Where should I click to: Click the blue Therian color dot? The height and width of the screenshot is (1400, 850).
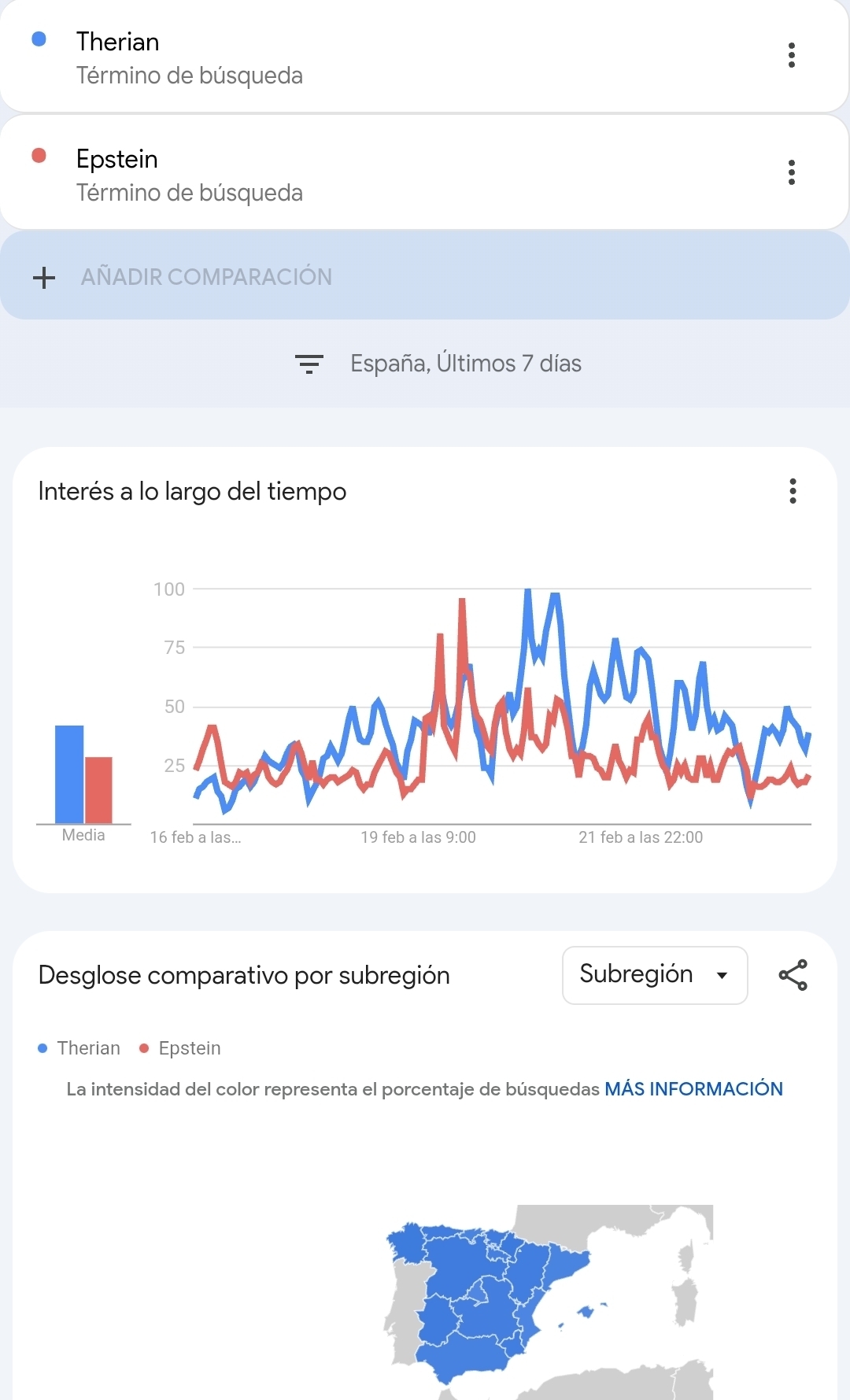39,39
